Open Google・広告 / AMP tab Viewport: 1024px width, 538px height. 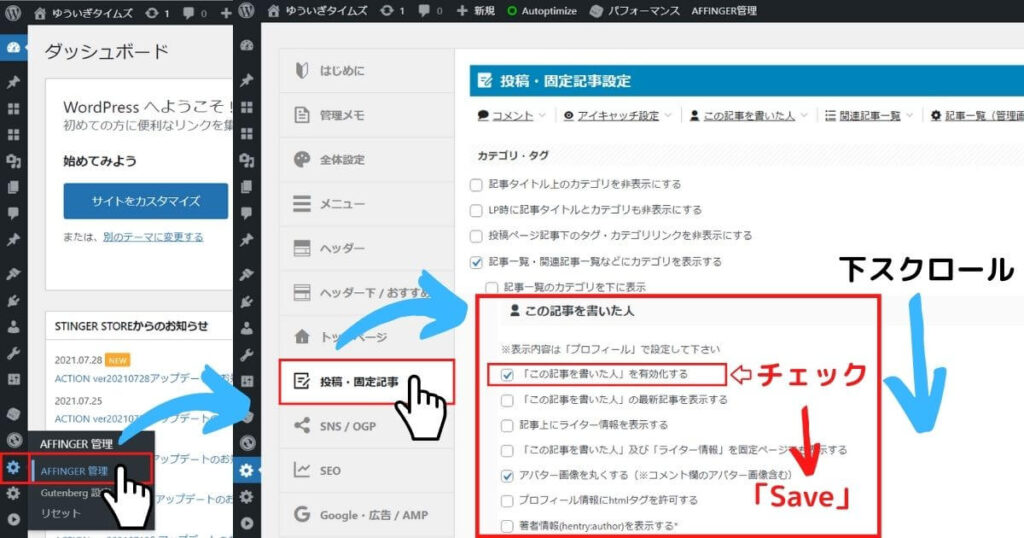click(x=366, y=514)
